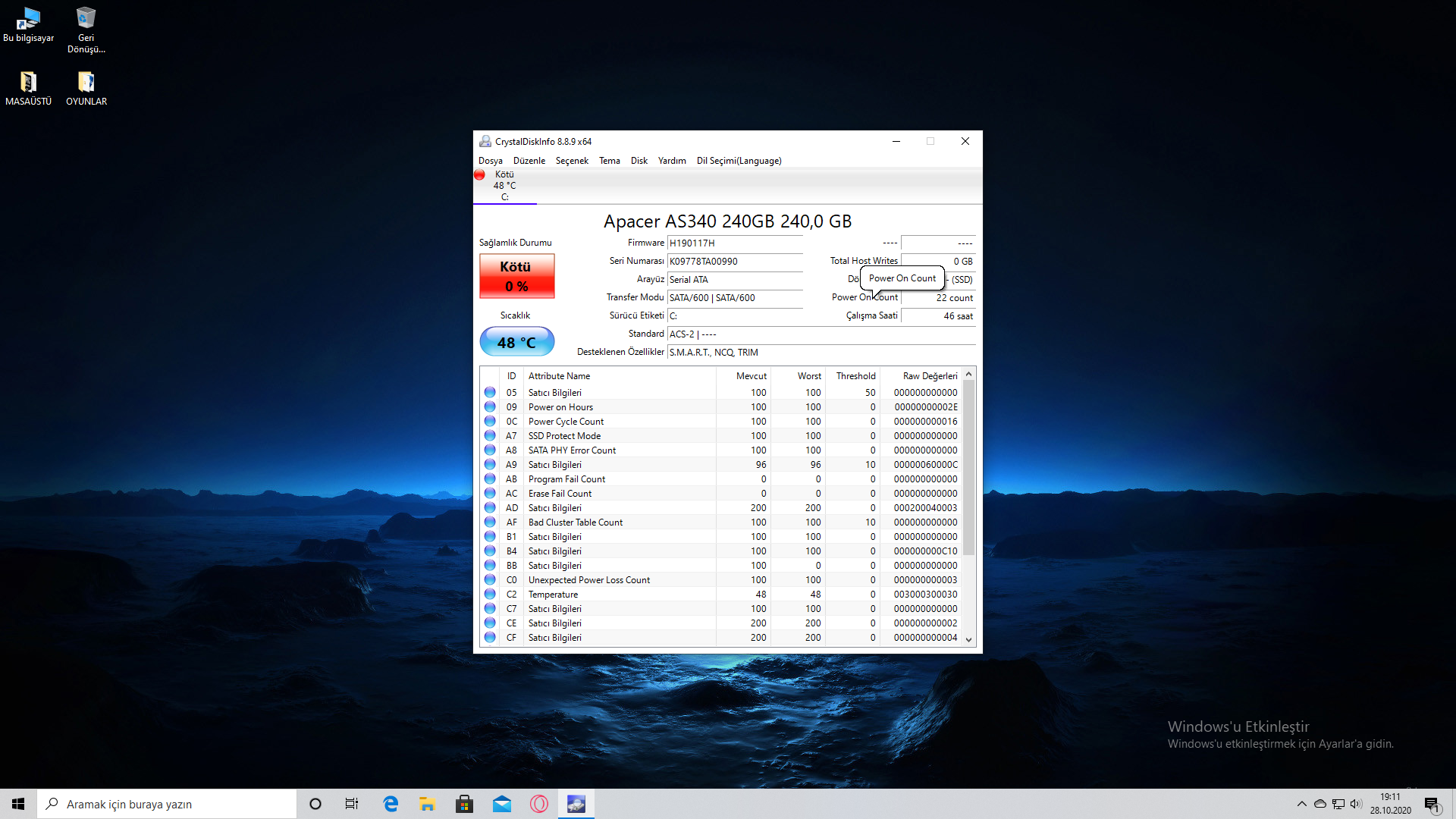Screen dimensions: 1456x819
Task: Open the Tema (Theme) dropdown menu
Action: [x=609, y=160]
